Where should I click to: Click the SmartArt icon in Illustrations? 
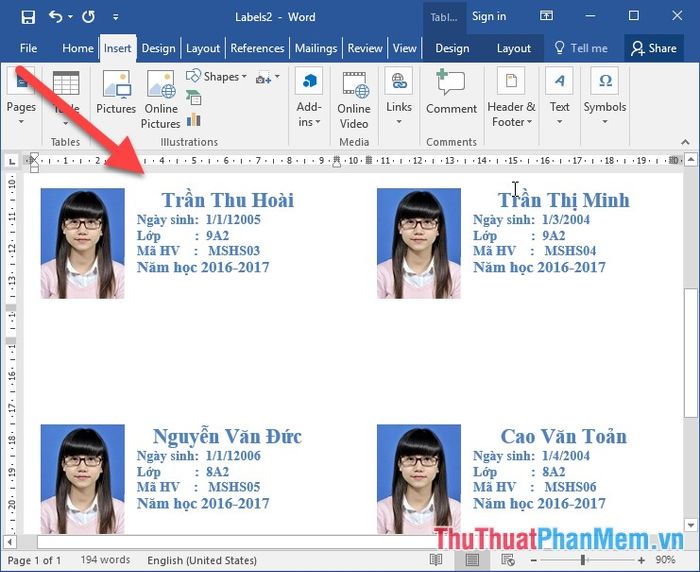194,97
